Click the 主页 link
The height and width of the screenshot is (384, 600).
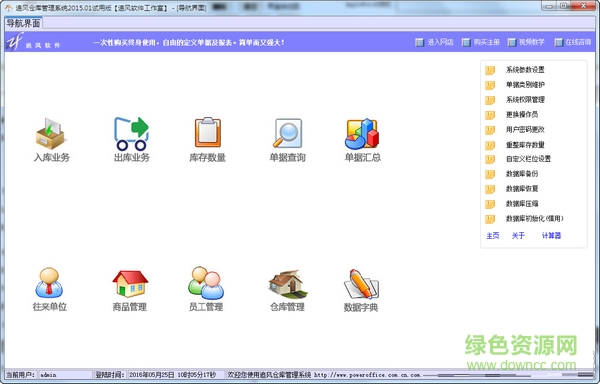coord(492,236)
